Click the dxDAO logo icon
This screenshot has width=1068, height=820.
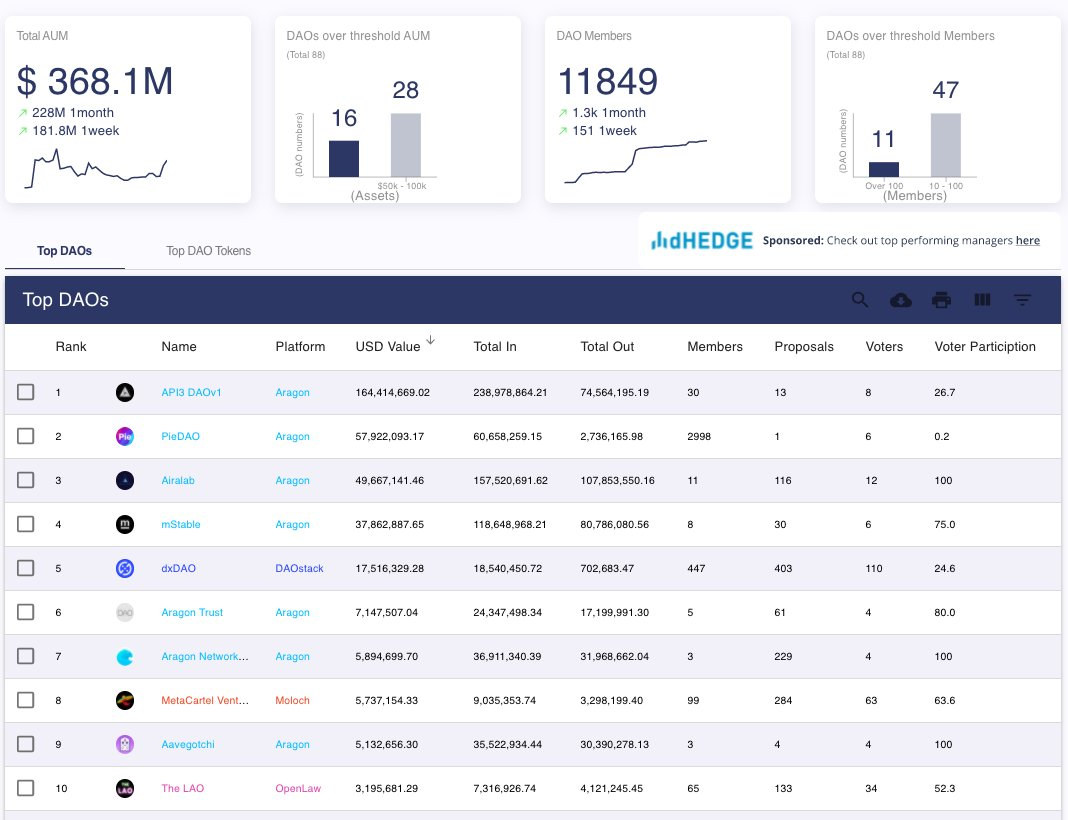[x=125, y=568]
